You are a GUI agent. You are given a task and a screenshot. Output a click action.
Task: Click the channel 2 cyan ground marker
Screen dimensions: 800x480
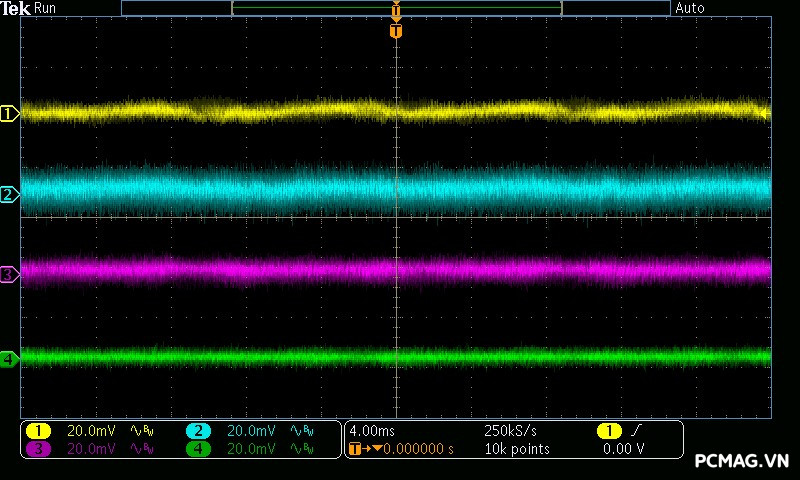point(9,194)
